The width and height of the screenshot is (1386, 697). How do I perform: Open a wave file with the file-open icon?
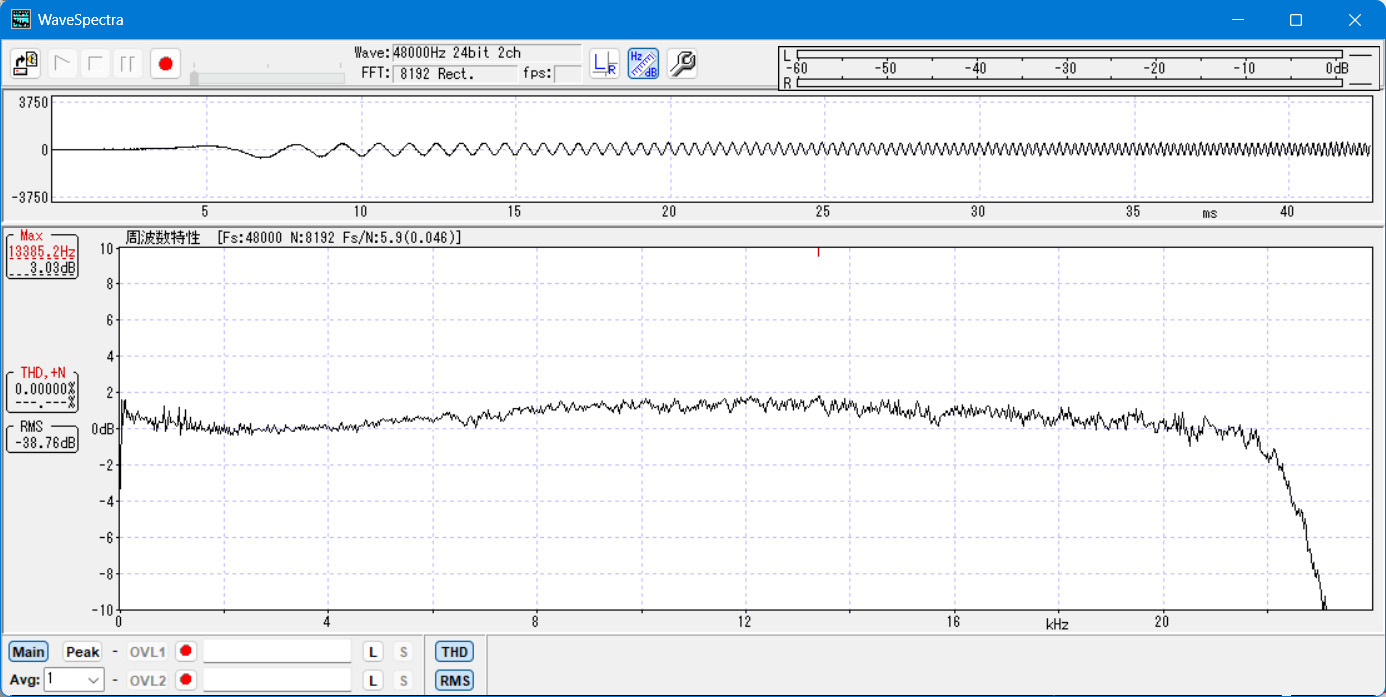25,64
